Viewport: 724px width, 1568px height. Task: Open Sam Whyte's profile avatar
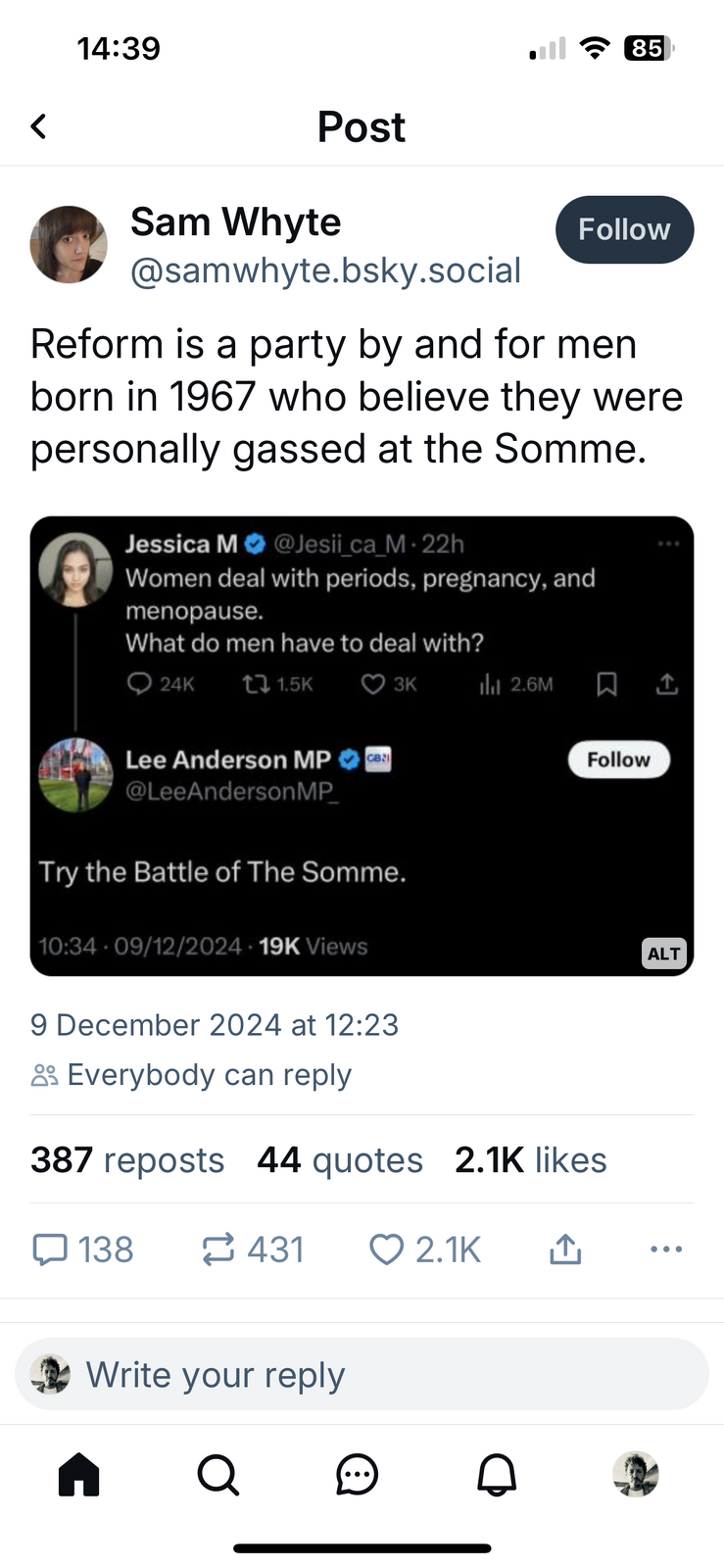(69, 244)
